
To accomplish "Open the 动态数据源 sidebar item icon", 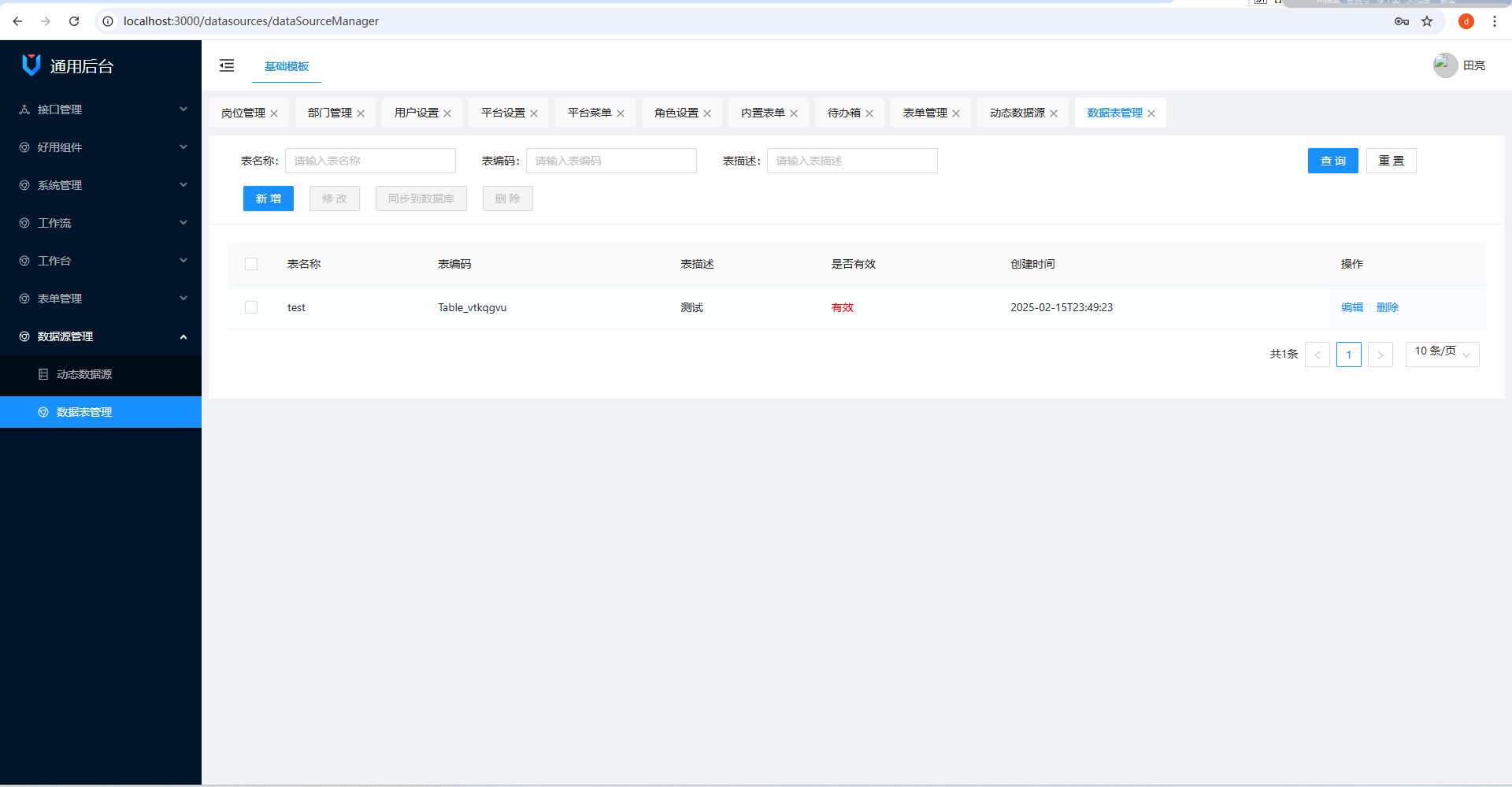I will click(x=44, y=374).
